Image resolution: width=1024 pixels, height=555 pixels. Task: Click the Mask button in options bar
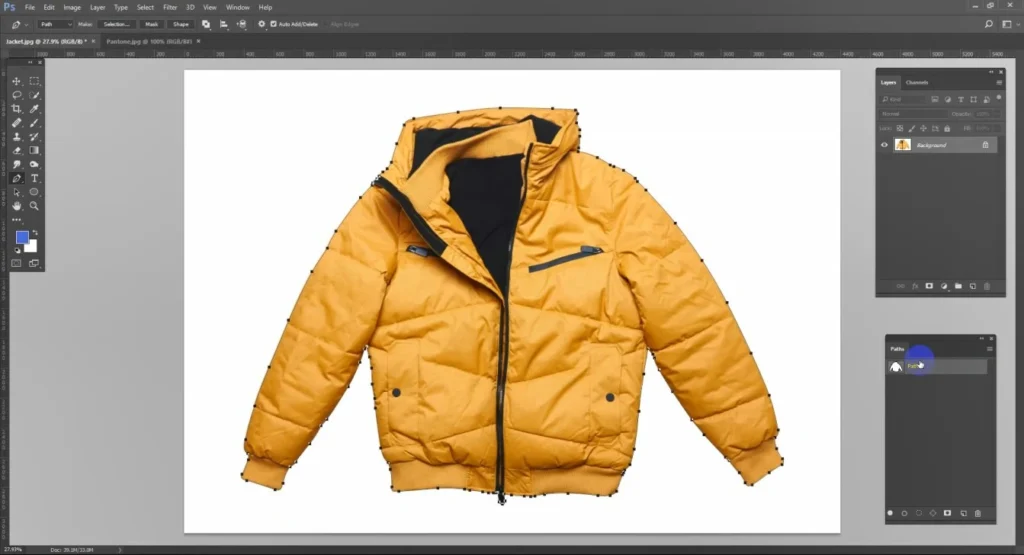pos(152,24)
